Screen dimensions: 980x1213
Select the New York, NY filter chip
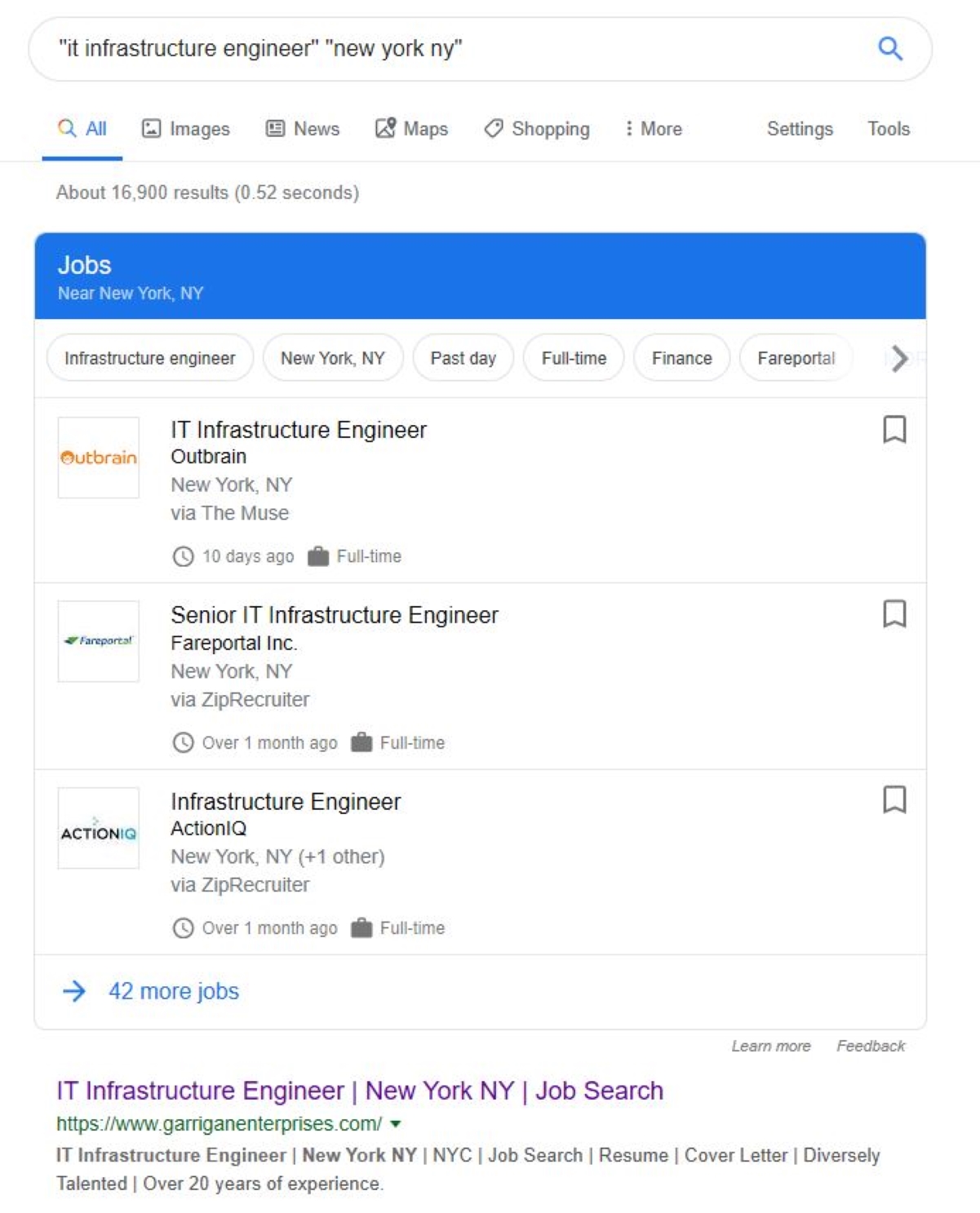[333, 358]
